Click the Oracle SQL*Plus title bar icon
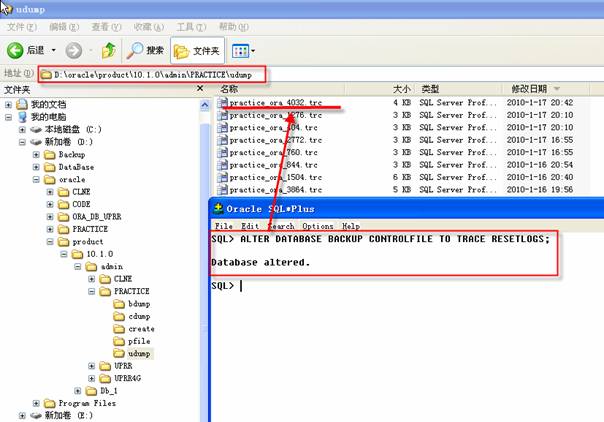 218,209
